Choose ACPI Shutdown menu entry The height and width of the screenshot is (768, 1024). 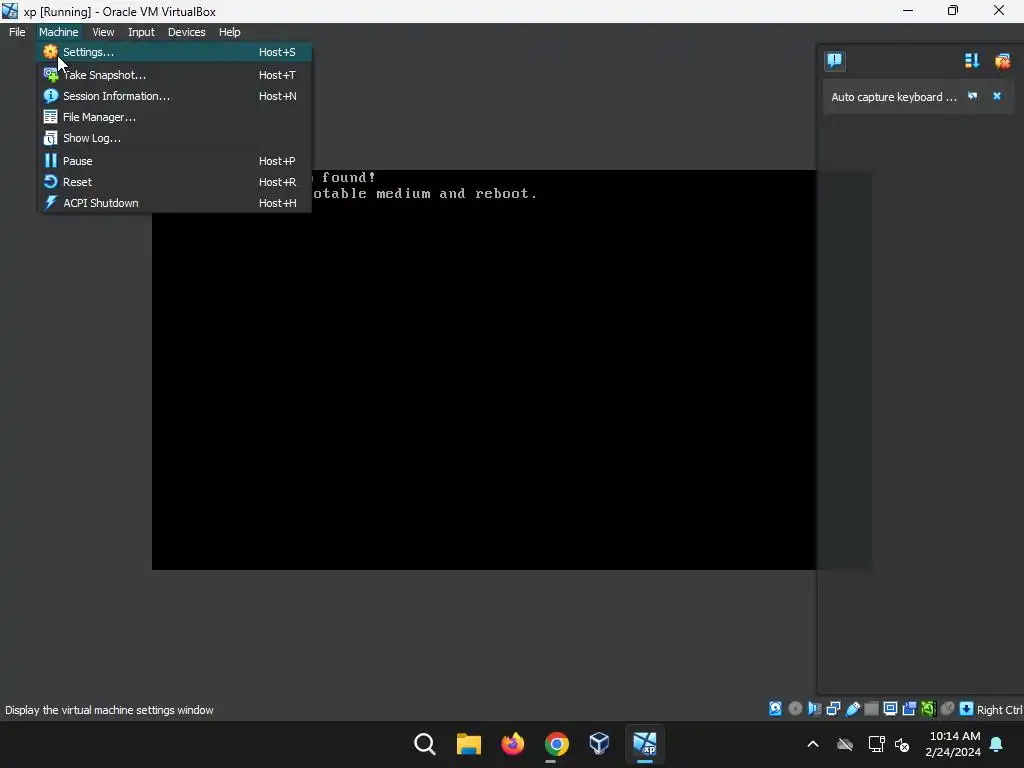tap(174, 202)
